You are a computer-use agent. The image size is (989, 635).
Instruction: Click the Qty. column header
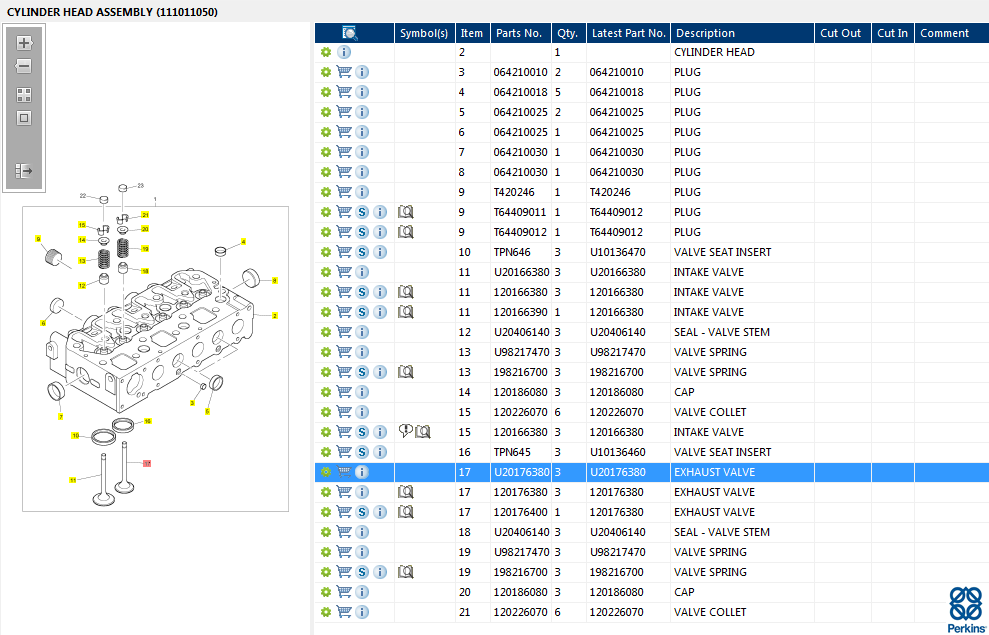coord(567,33)
